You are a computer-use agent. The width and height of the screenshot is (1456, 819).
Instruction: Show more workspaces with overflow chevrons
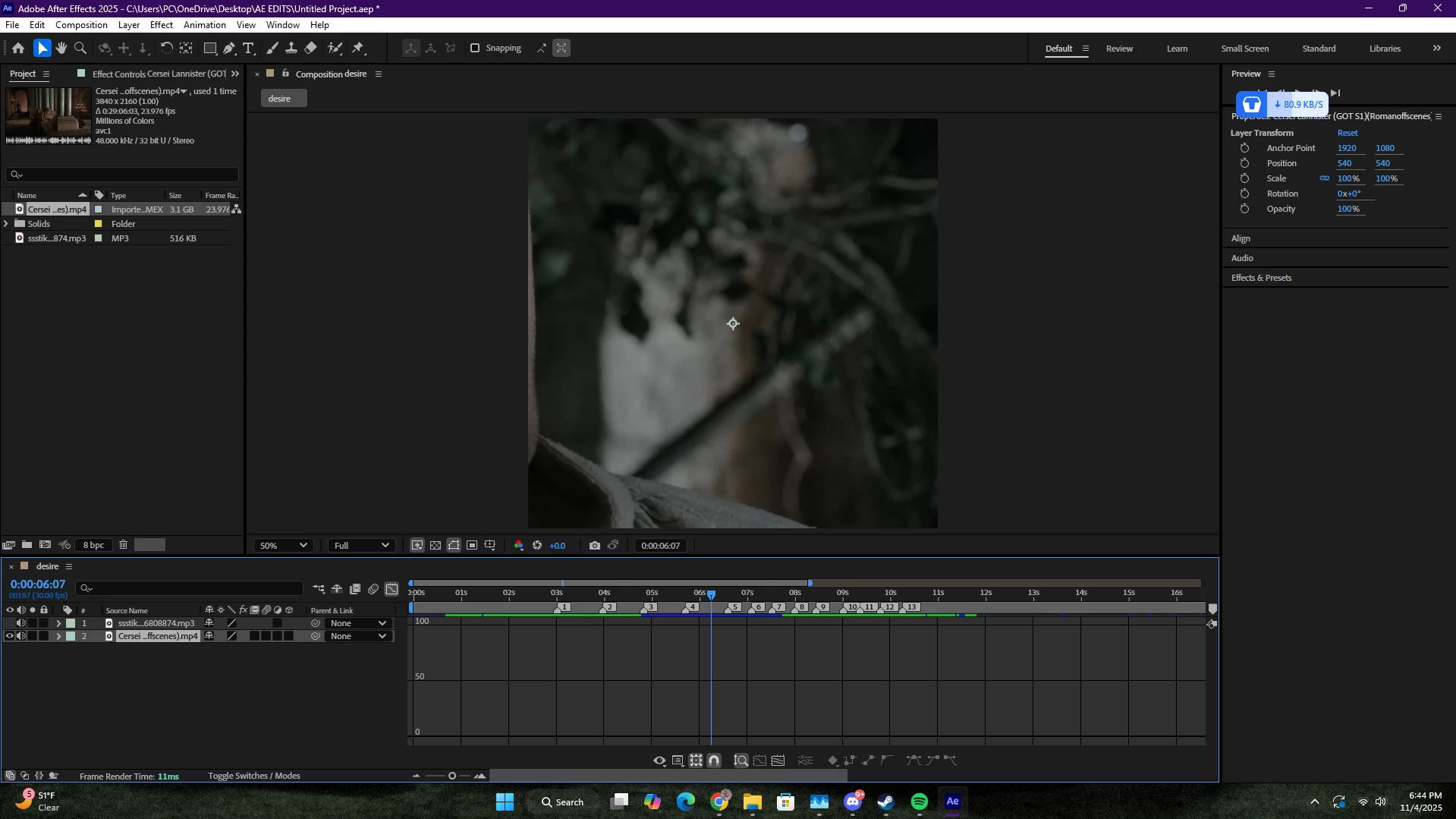tap(1437, 48)
